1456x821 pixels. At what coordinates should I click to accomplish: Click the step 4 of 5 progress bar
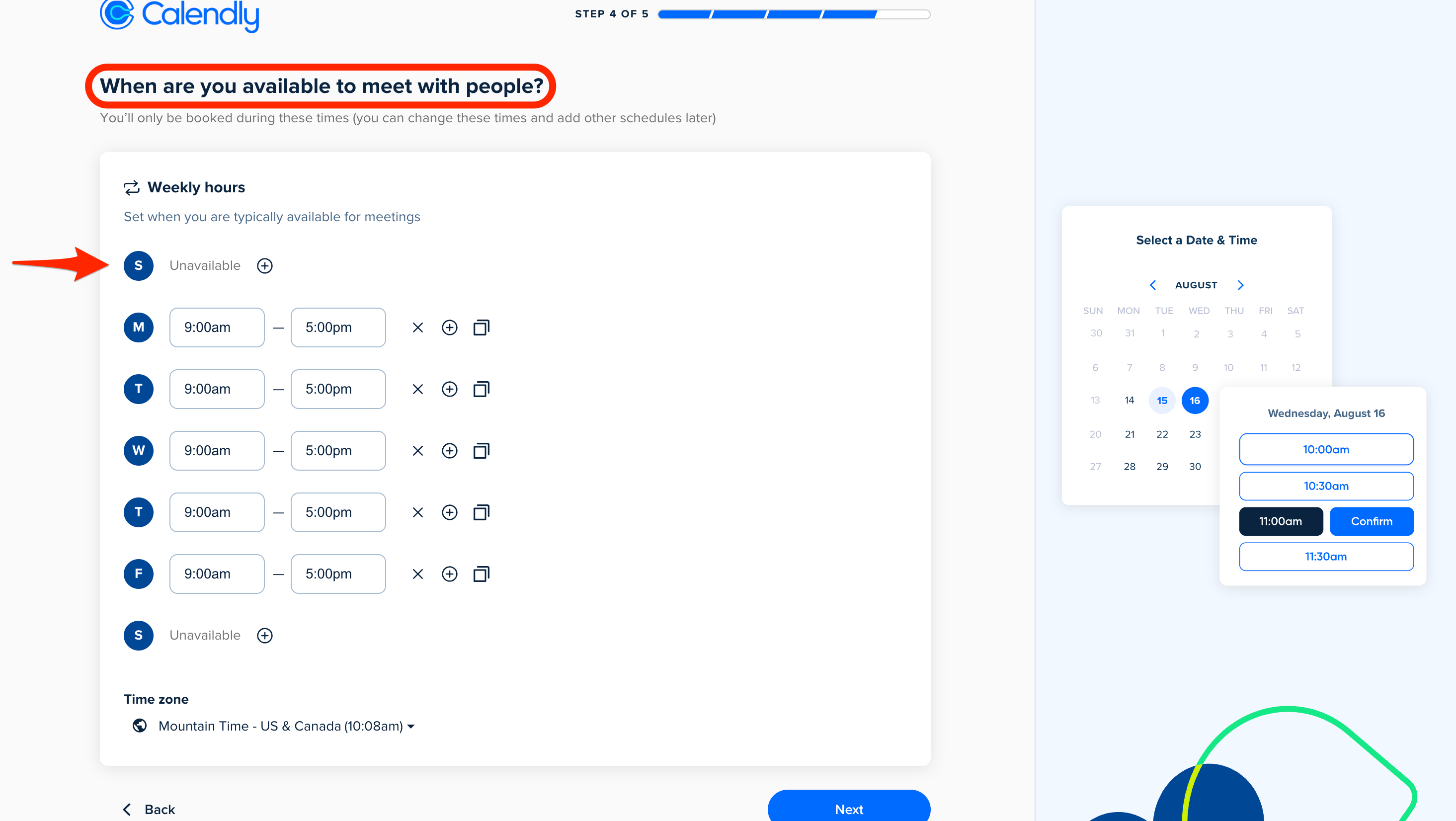794,14
